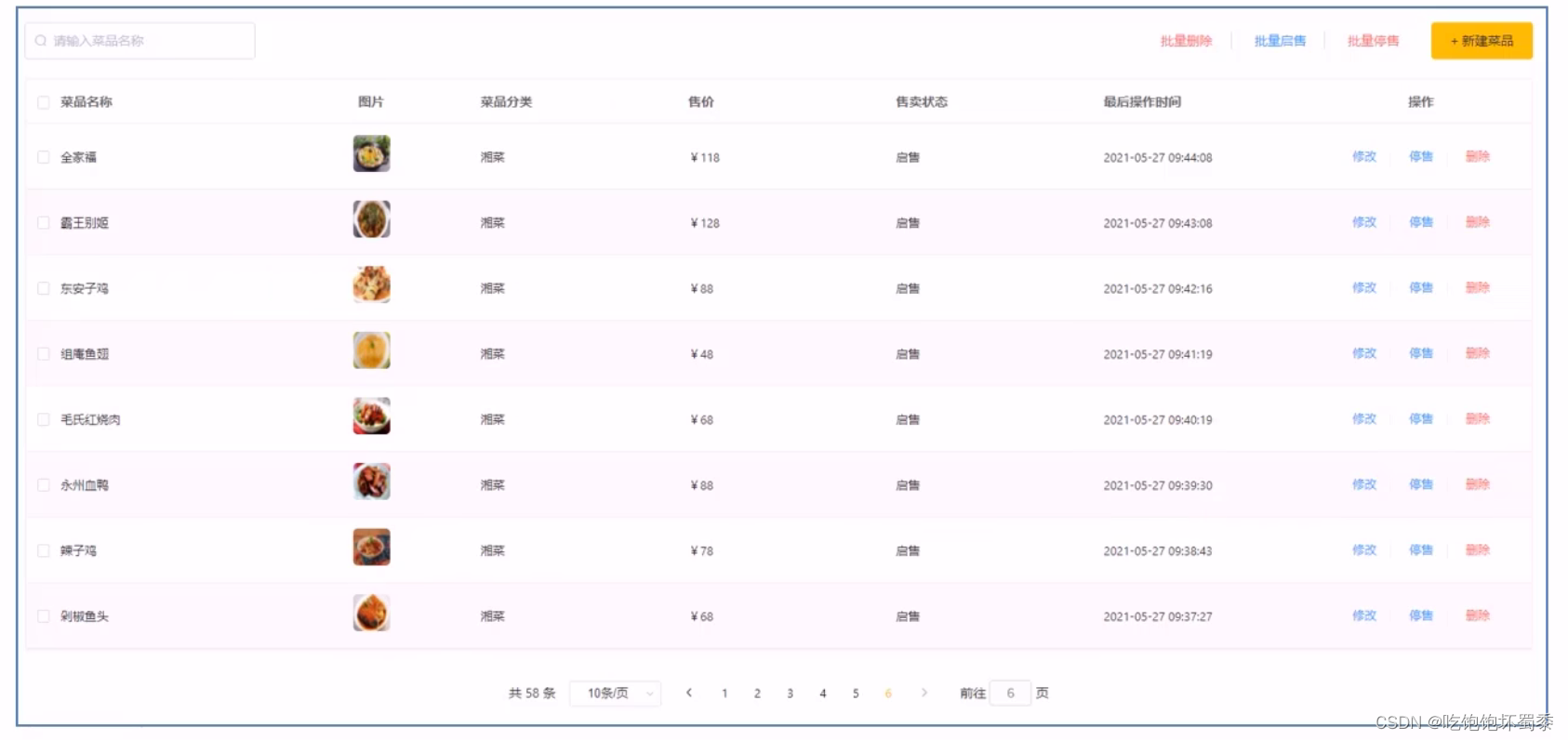Check the box for 东安子鸡 row
This screenshot has height=740, width=1568.
(x=44, y=288)
